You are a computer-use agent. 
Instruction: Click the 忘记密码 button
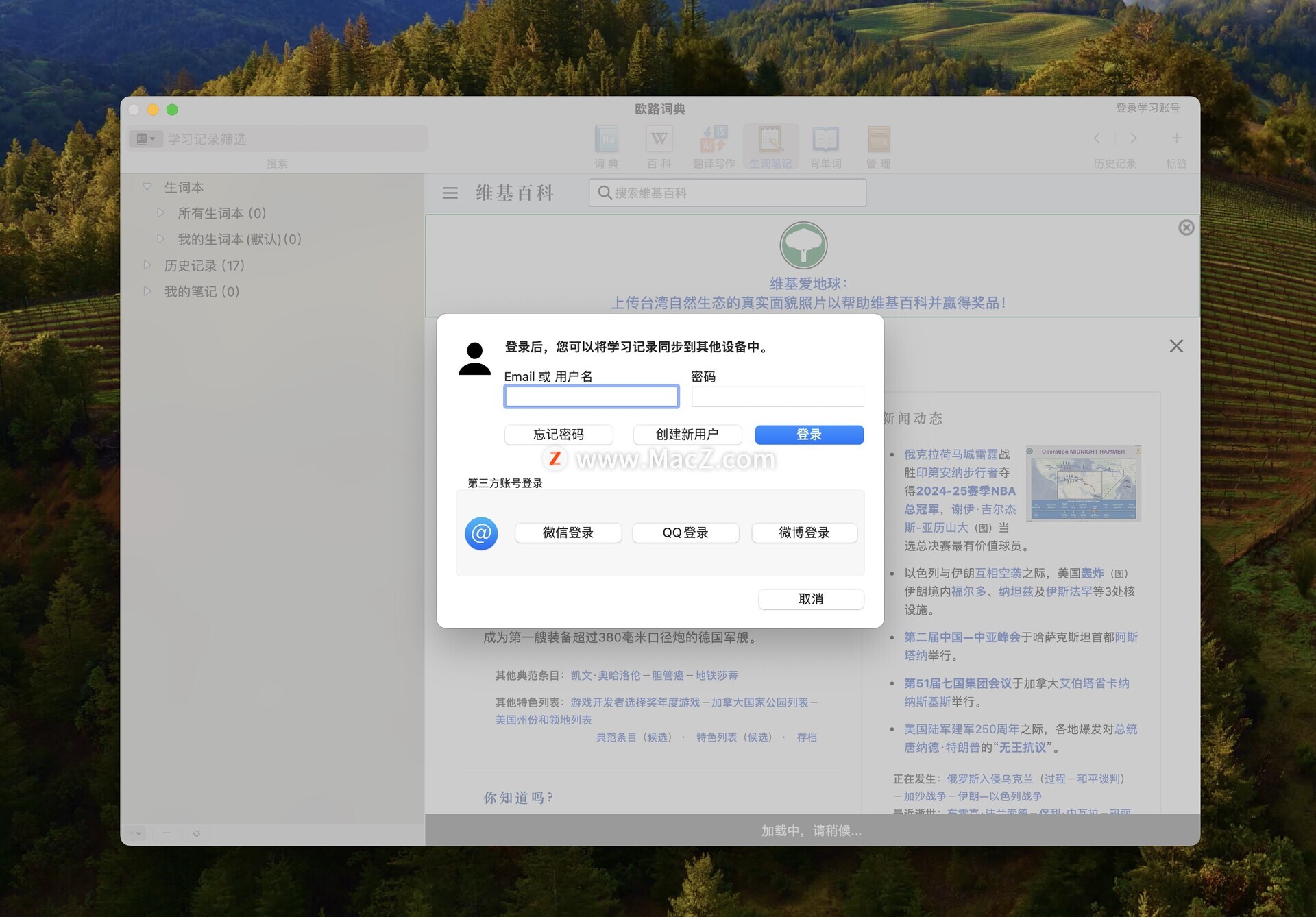click(559, 435)
